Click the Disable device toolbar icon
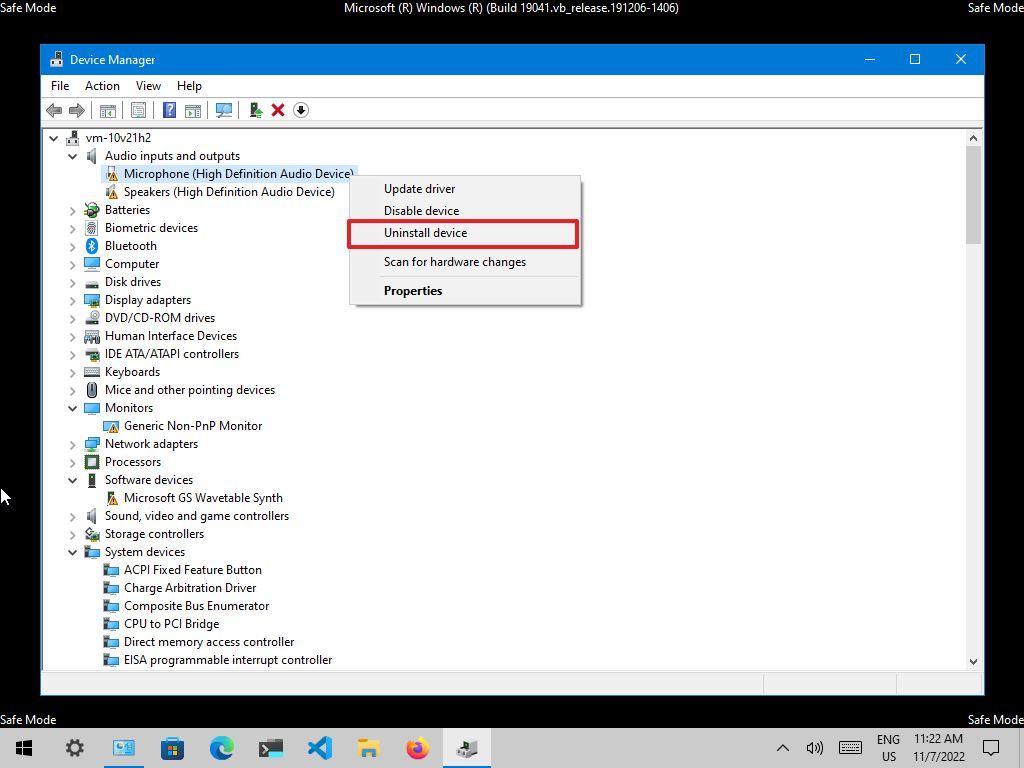This screenshot has height=768, width=1024. click(x=300, y=110)
